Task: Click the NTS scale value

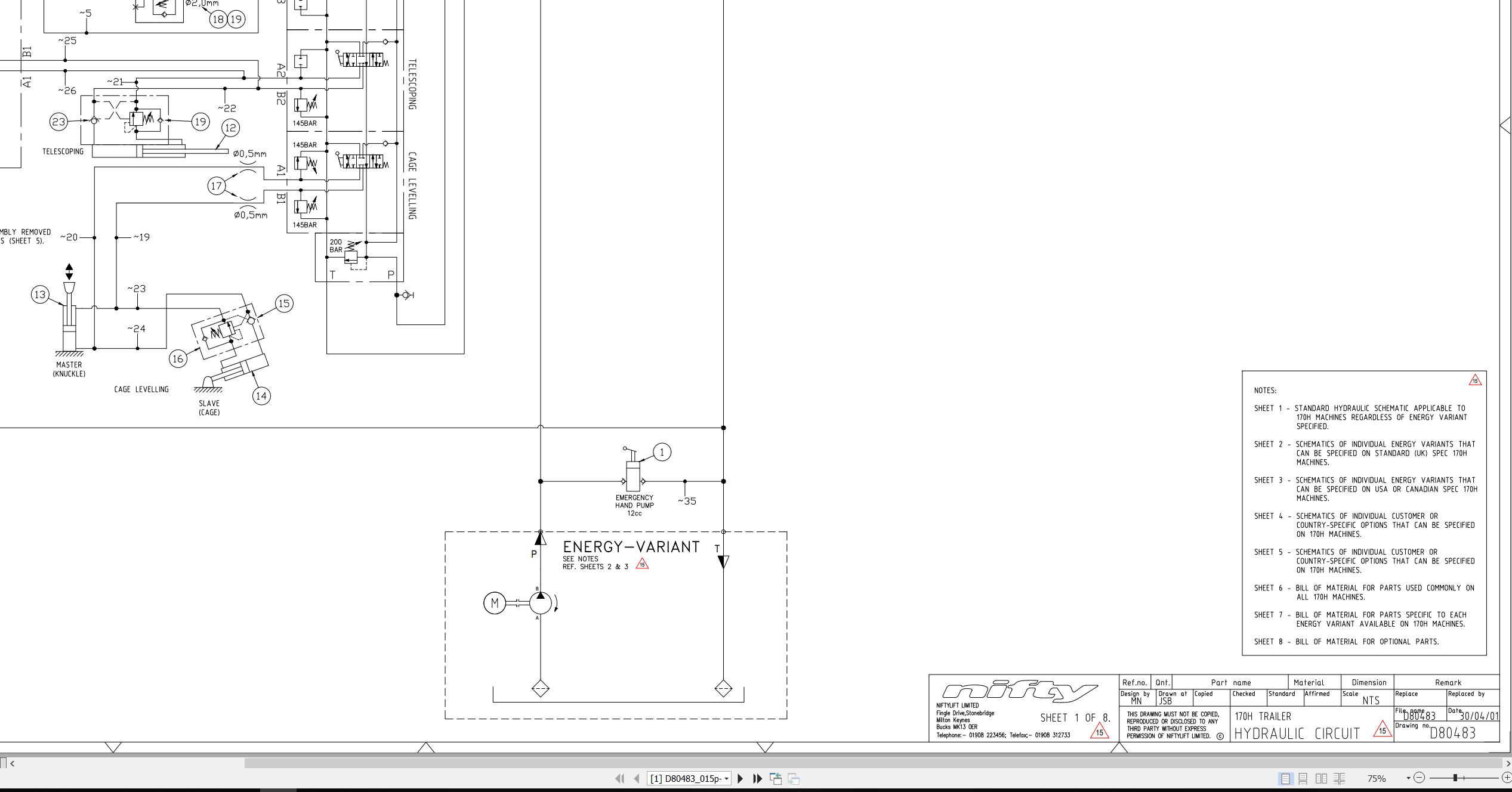Action: coord(1371,701)
